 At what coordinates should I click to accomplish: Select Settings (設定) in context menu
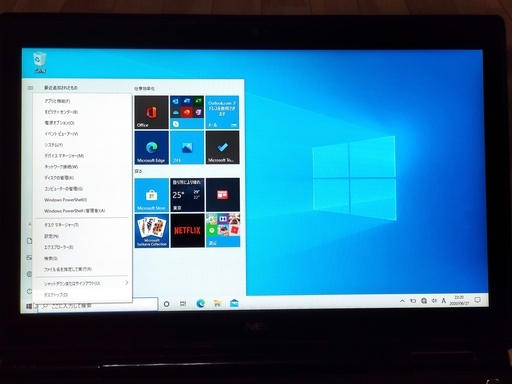pyautogui.click(x=82, y=236)
